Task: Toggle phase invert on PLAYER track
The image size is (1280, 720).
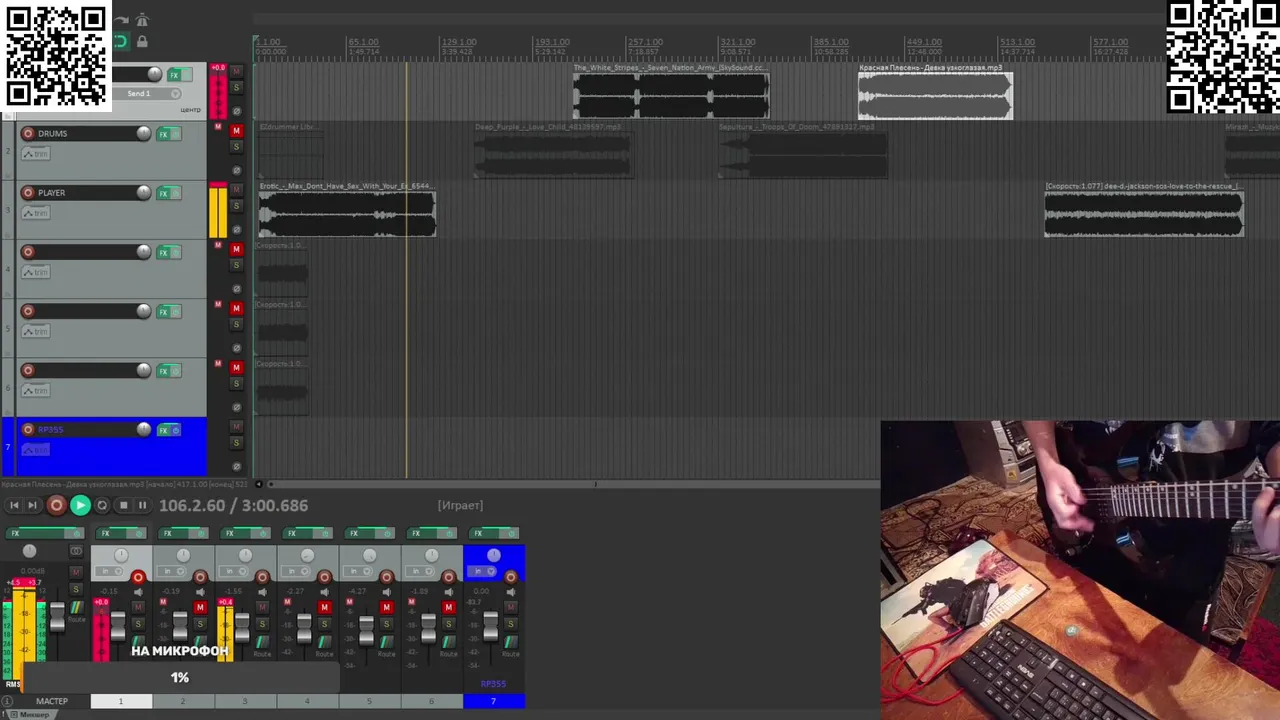Action: click(x=237, y=229)
